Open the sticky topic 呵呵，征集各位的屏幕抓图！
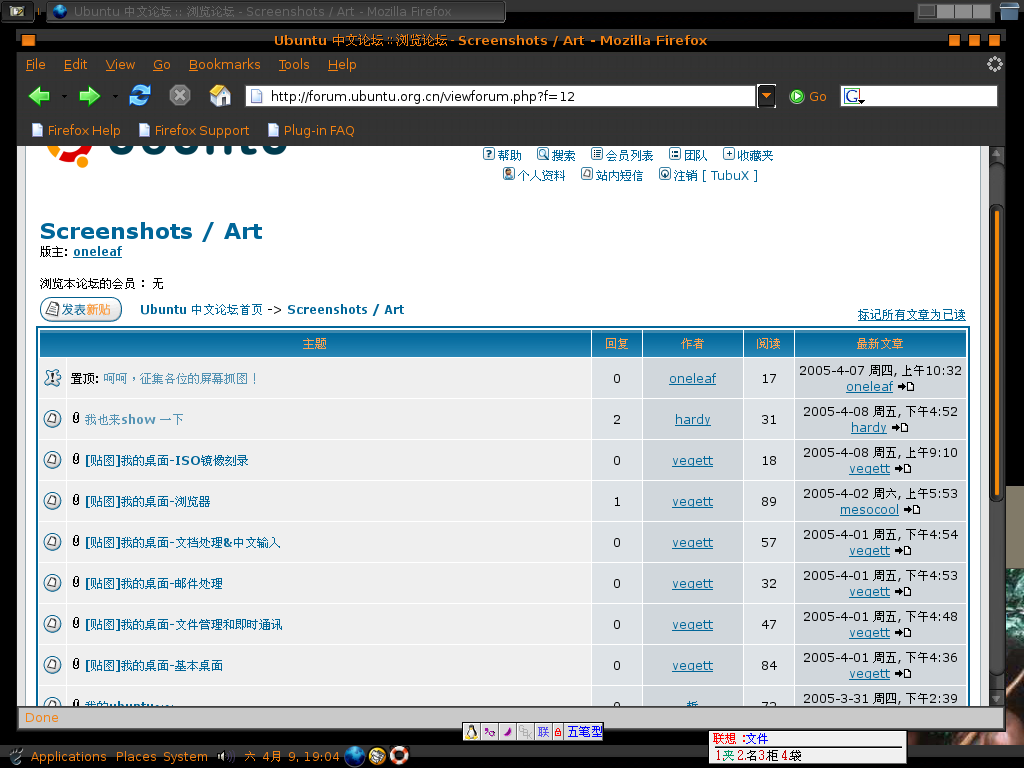1024x768 pixels. [180, 379]
